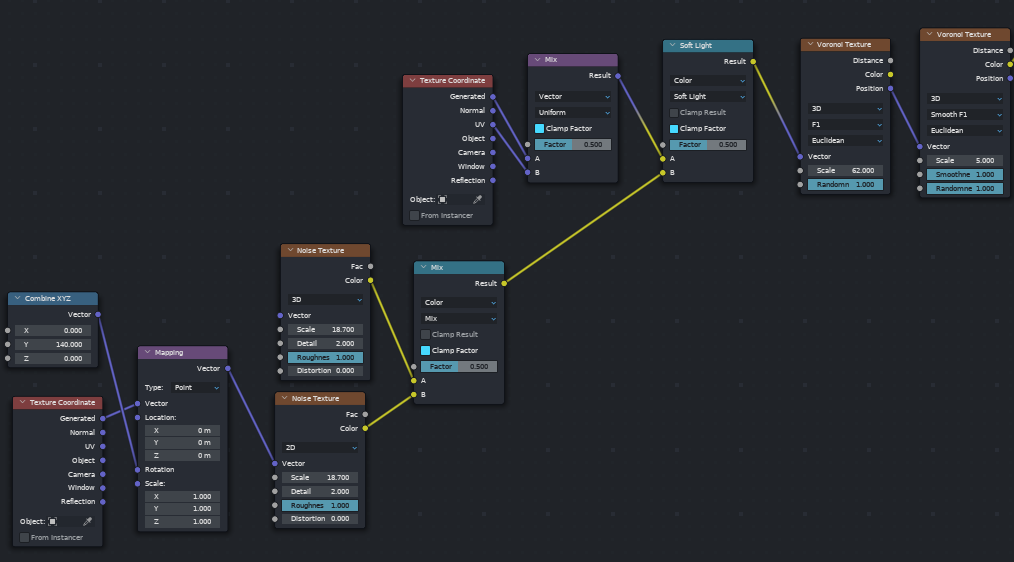Toggle Clamp Factor in Vector Mix node
1014x562 pixels.
point(539,129)
